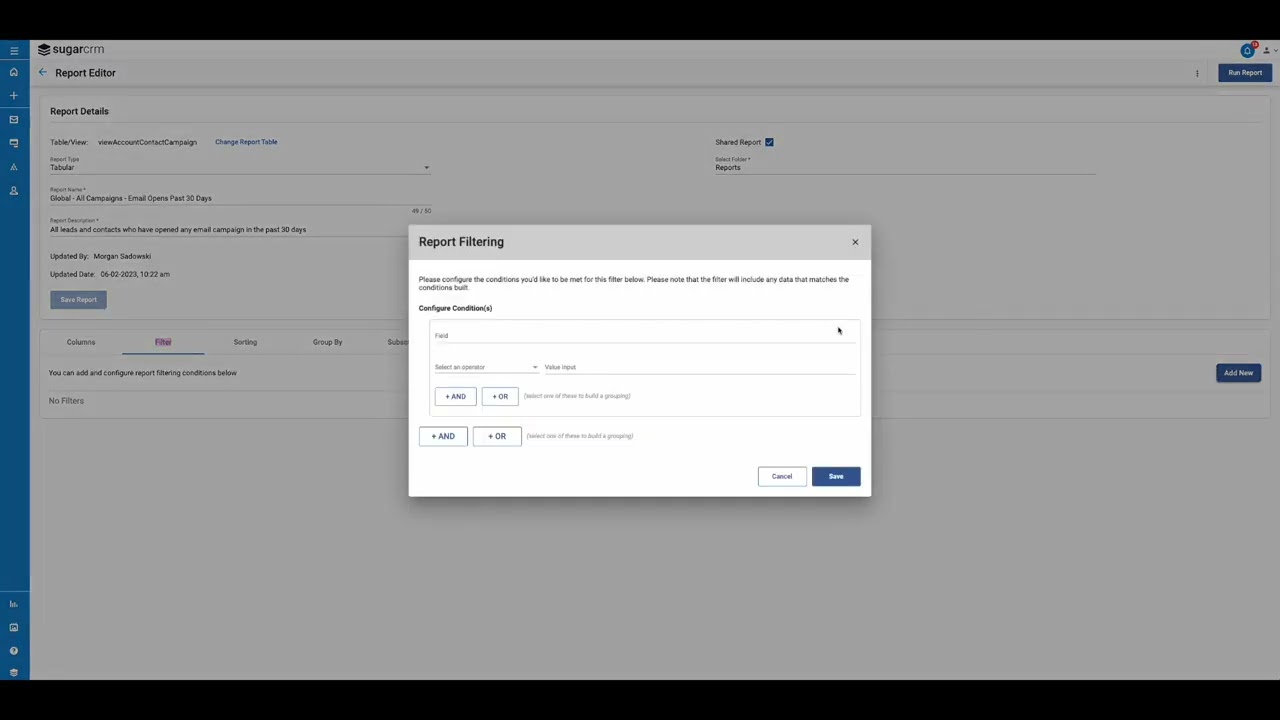The image size is (1280, 720).
Task: Select the Filter tab
Action: (163, 342)
